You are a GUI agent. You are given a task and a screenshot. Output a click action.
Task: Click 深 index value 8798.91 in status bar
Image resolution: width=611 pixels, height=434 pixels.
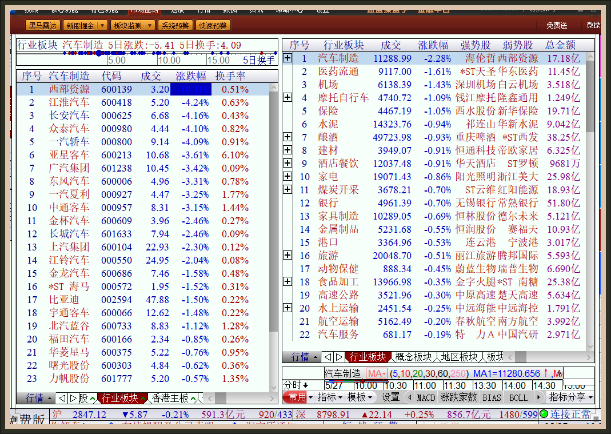(x=333, y=414)
